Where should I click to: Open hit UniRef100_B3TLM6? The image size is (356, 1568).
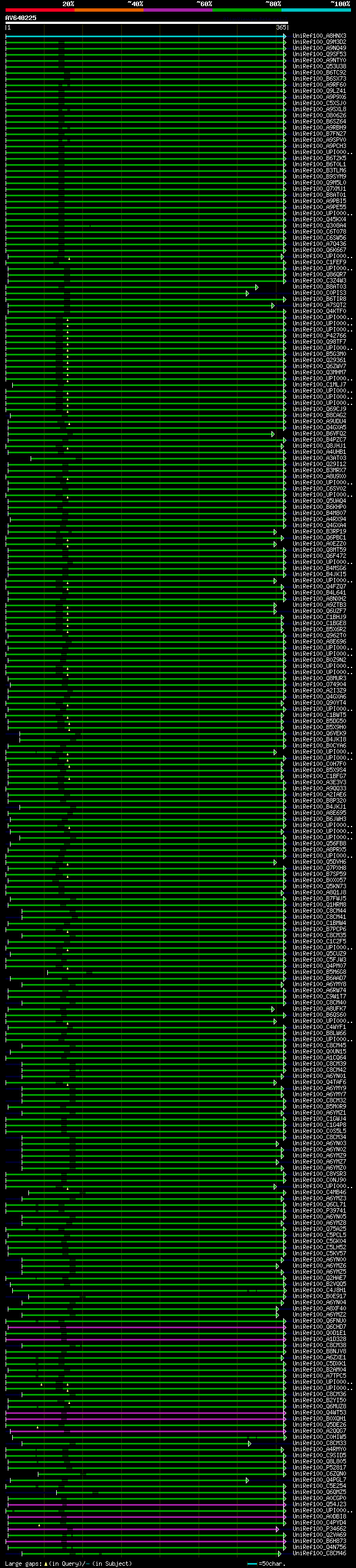[319, 170]
